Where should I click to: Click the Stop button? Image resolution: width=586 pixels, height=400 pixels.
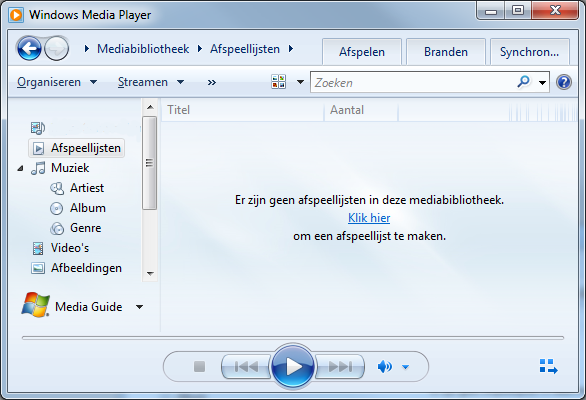200,366
